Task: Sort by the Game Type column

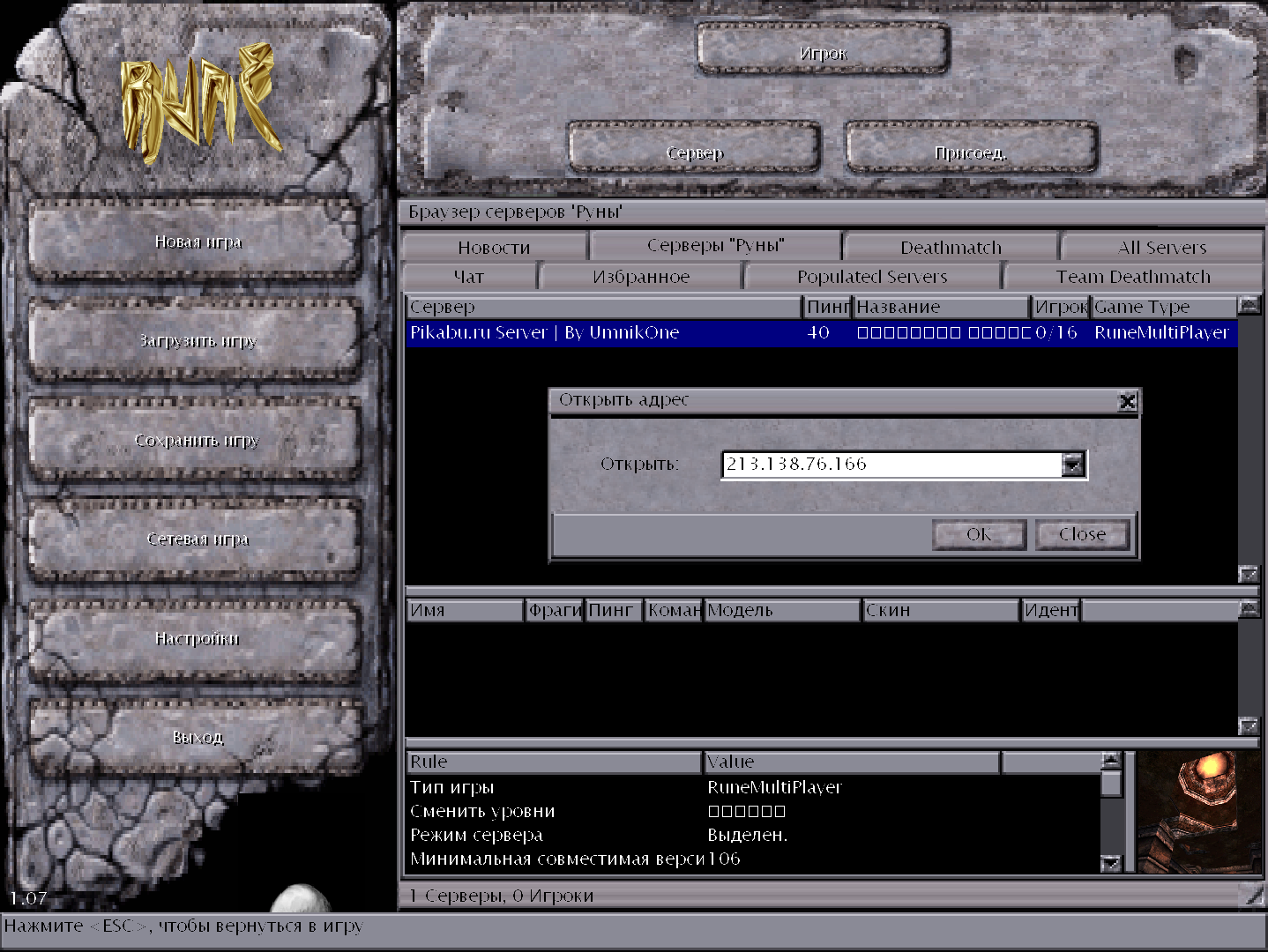Action: [x=1164, y=307]
